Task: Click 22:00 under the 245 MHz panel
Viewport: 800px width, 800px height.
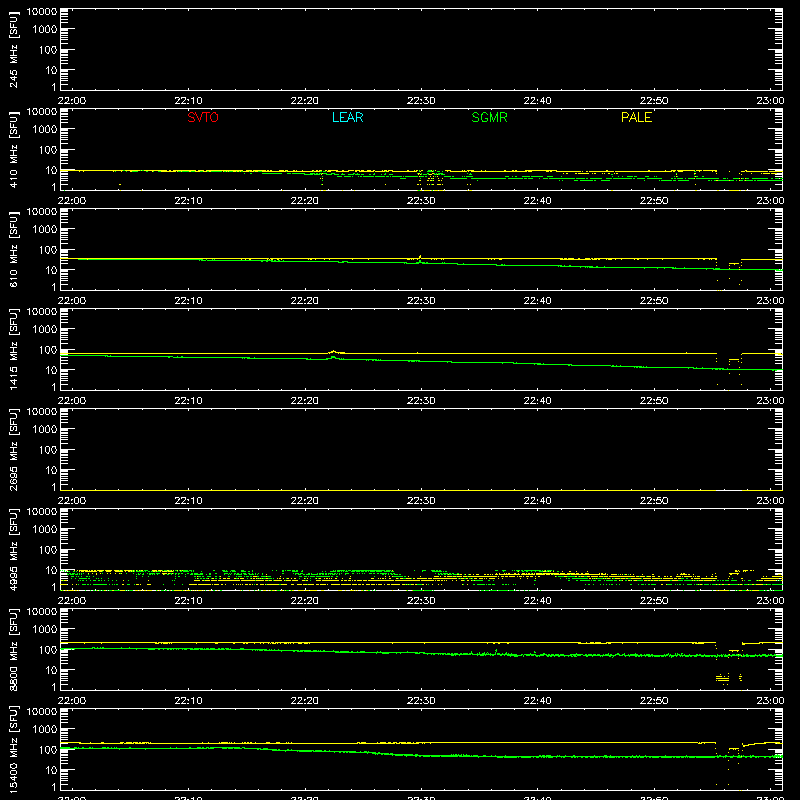Action: click(x=71, y=101)
